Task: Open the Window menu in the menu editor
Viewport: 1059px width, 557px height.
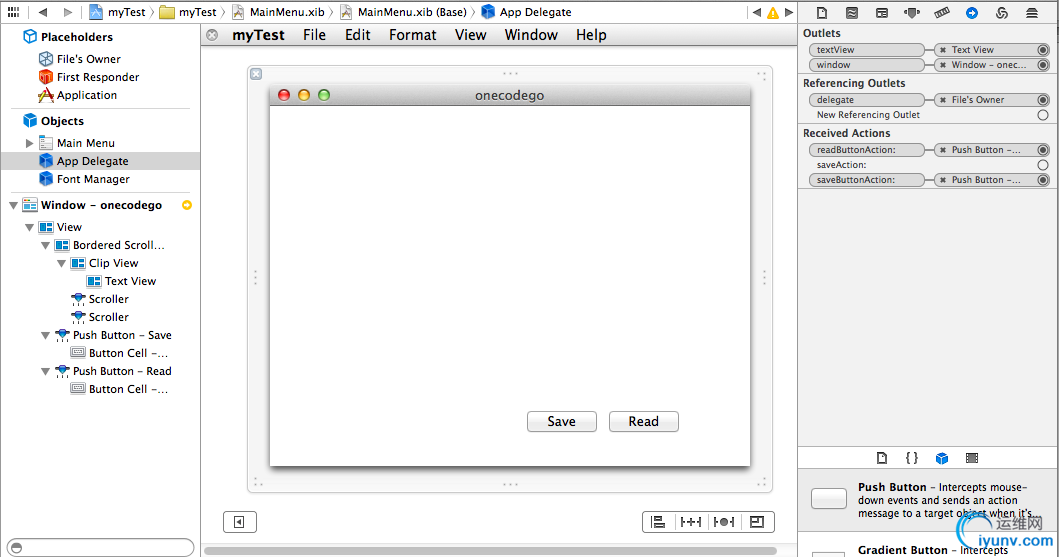Action: point(532,35)
